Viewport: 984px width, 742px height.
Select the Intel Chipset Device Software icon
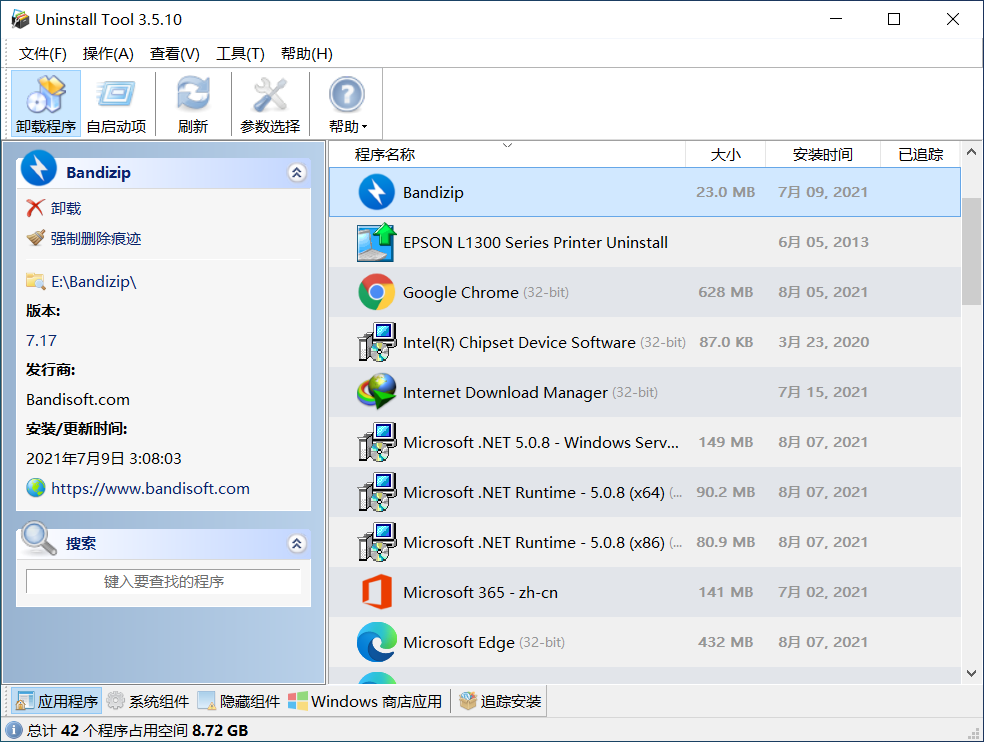click(x=377, y=342)
